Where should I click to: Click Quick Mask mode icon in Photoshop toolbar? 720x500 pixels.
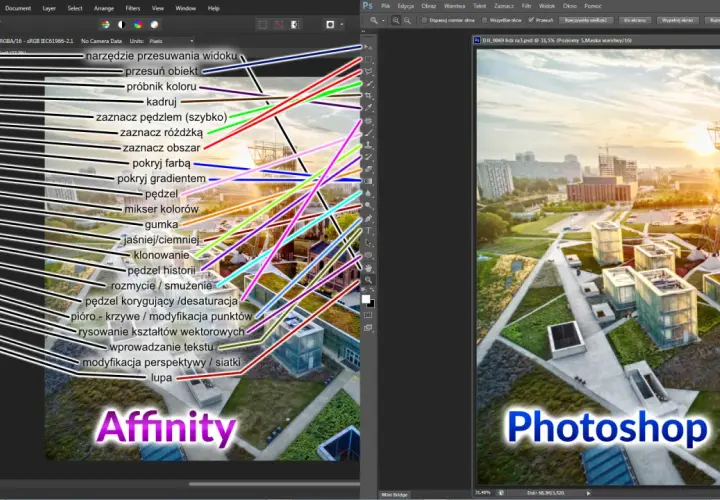pos(368,315)
